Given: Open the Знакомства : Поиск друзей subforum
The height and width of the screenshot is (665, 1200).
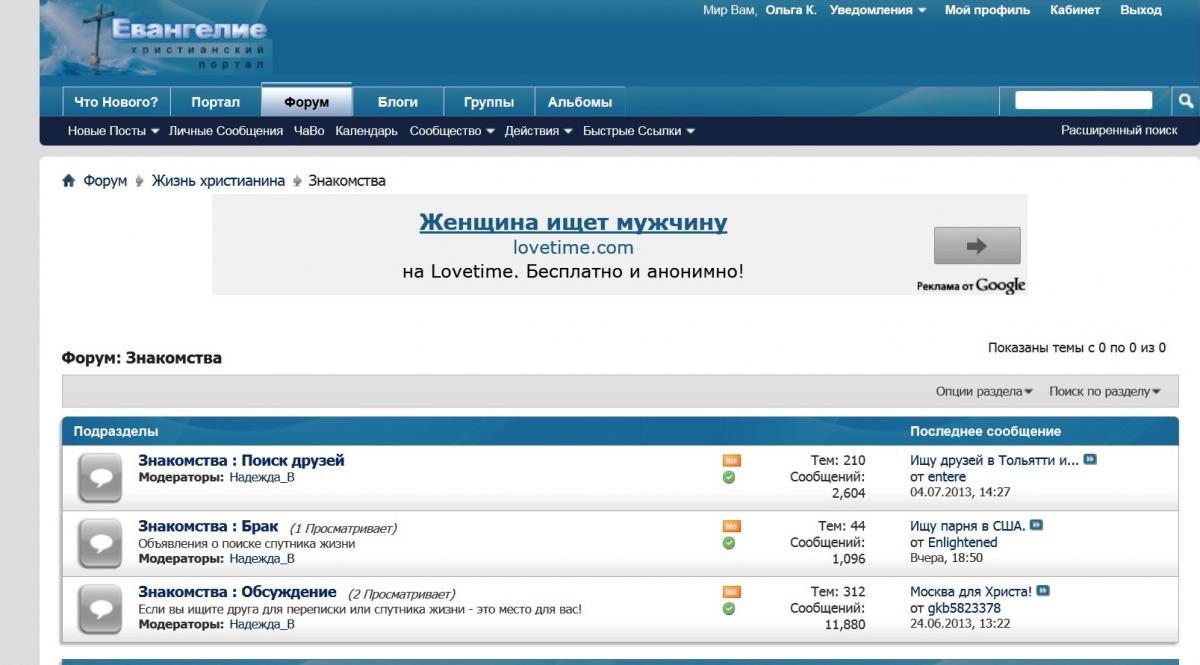Looking at the screenshot, I should click(x=241, y=461).
